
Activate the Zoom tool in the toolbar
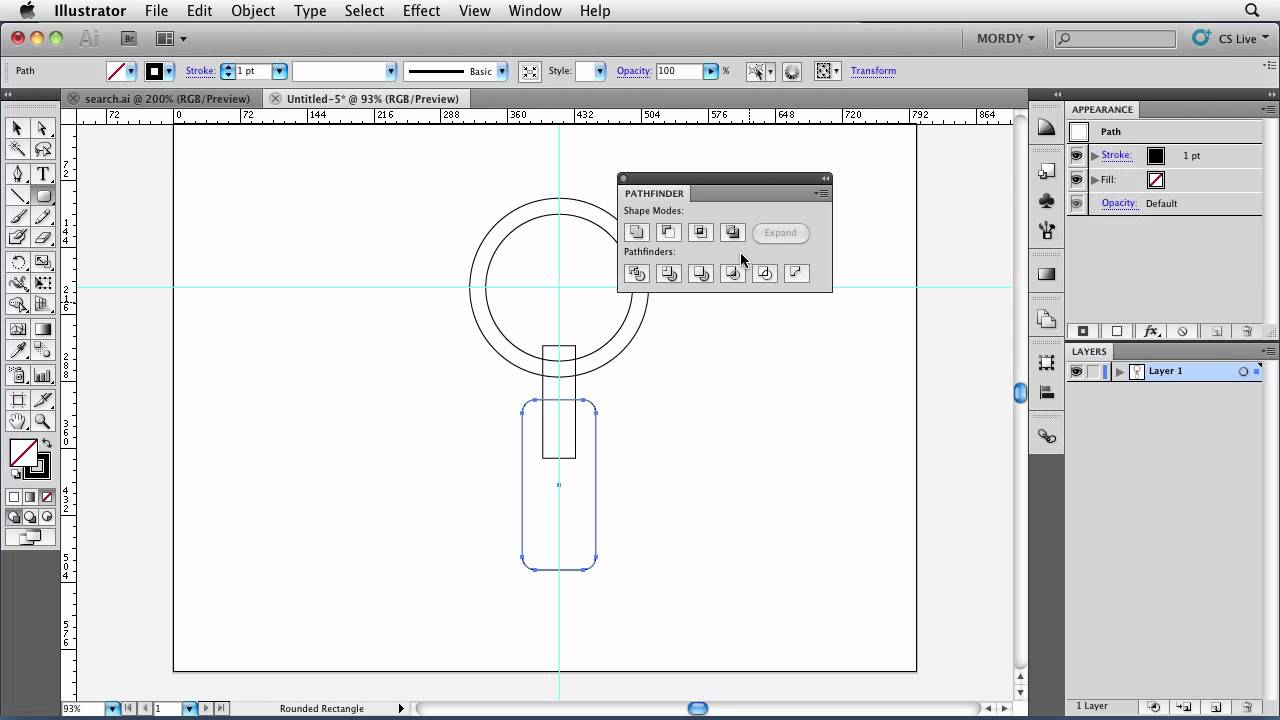pyautogui.click(x=42, y=423)
